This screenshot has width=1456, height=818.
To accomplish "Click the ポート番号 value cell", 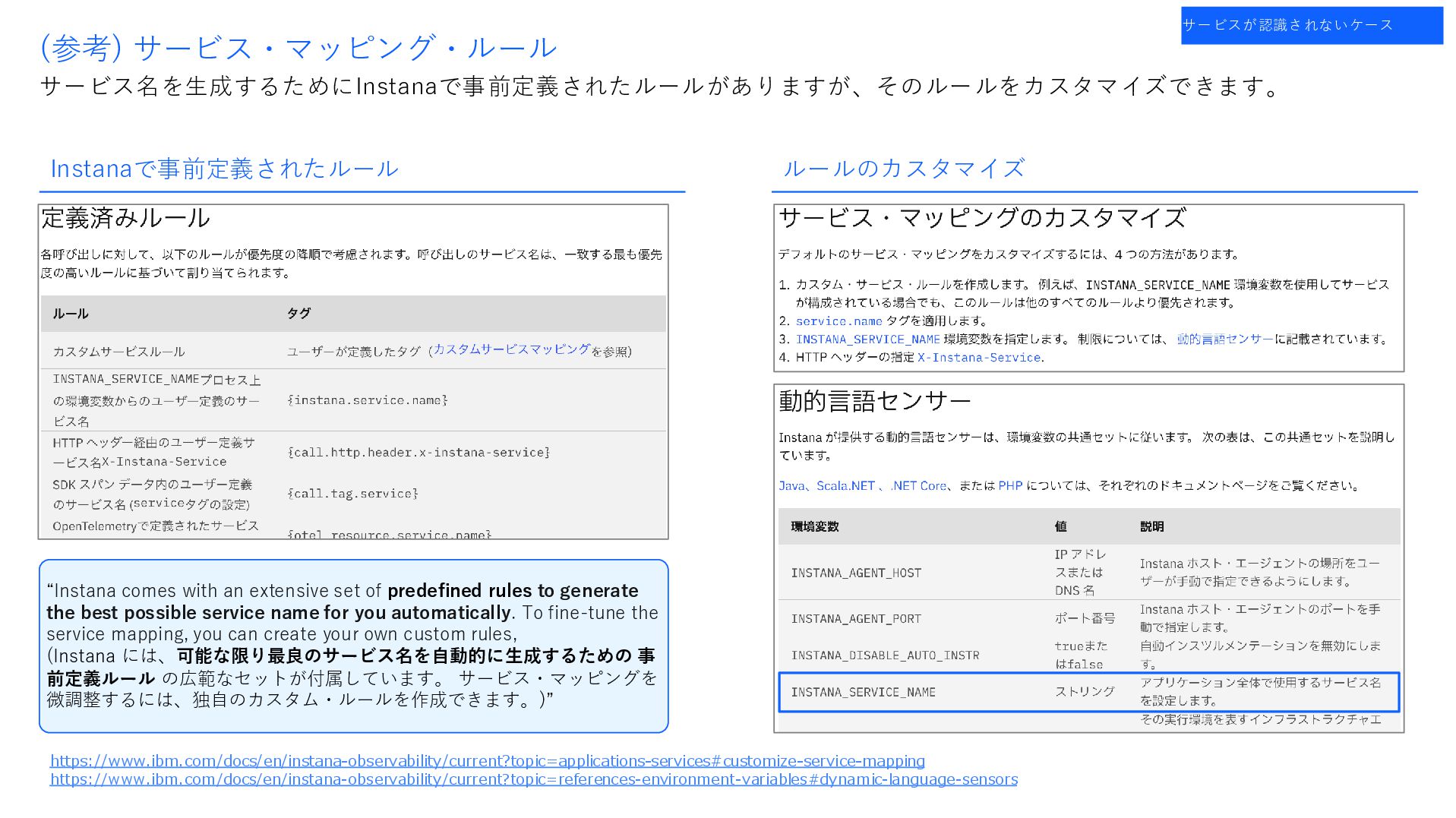I will (x=1085, y=618).
